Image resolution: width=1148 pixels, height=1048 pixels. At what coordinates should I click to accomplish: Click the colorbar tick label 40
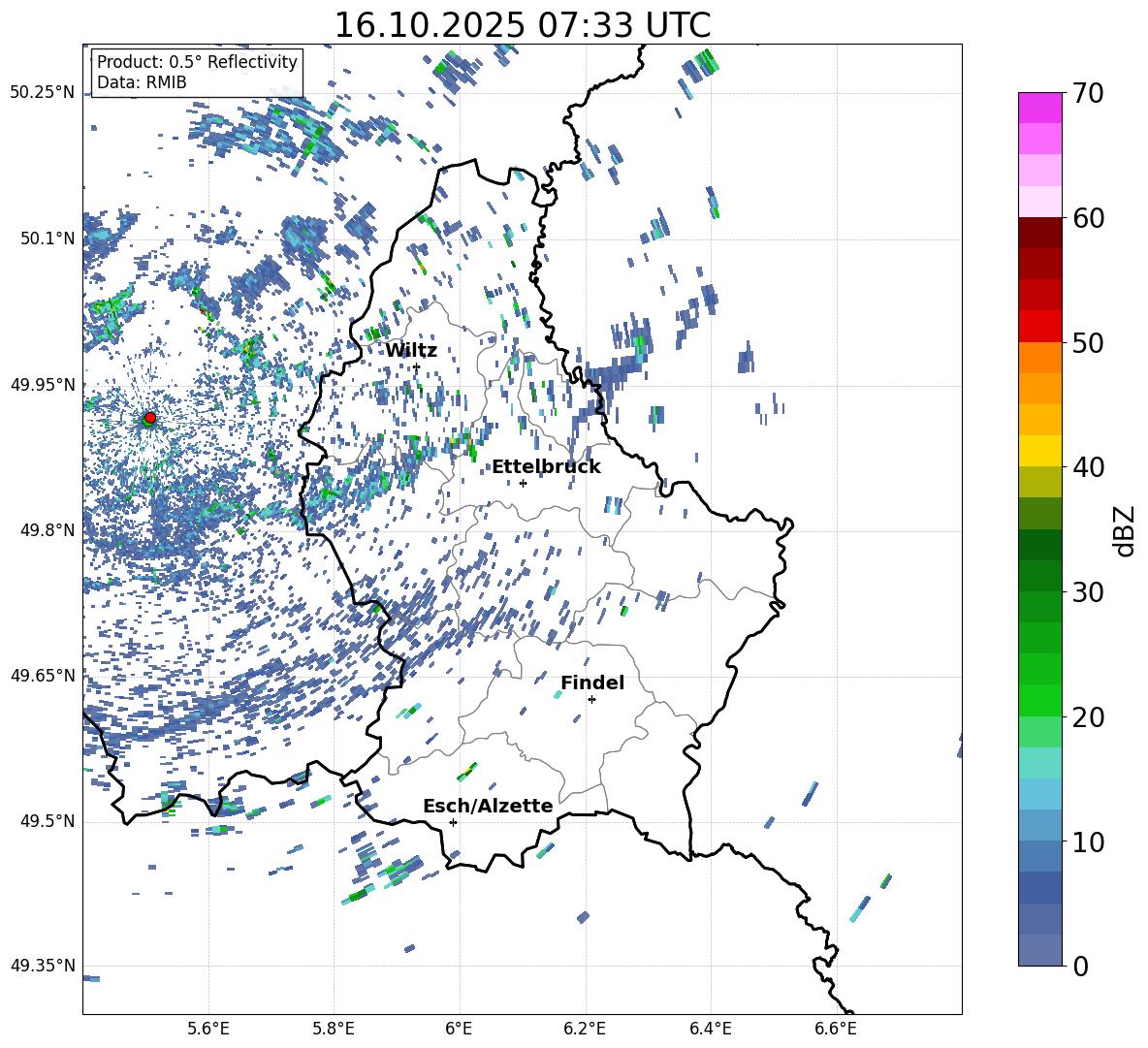point(1088,467)
